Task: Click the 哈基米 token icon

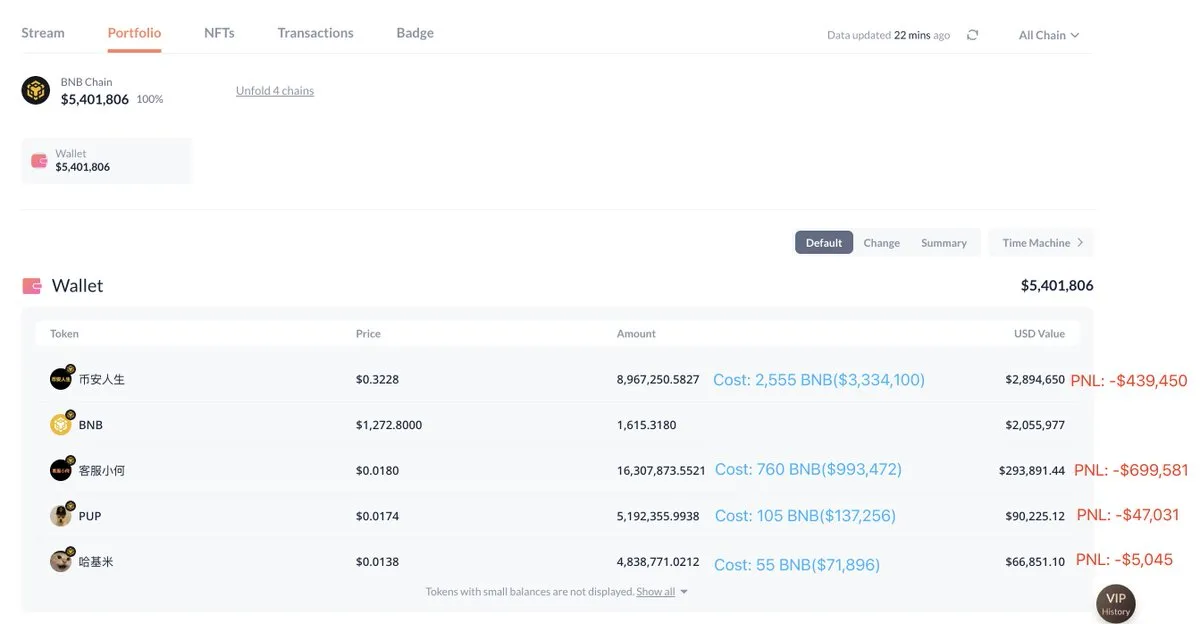Action: [61, 561]
